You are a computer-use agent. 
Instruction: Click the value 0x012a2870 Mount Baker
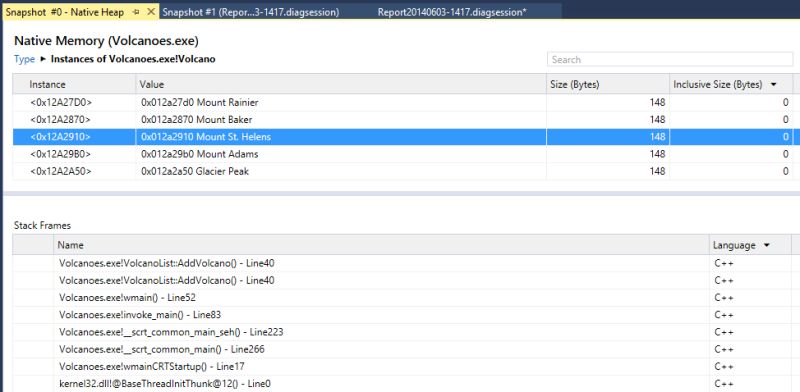(196, 120)
